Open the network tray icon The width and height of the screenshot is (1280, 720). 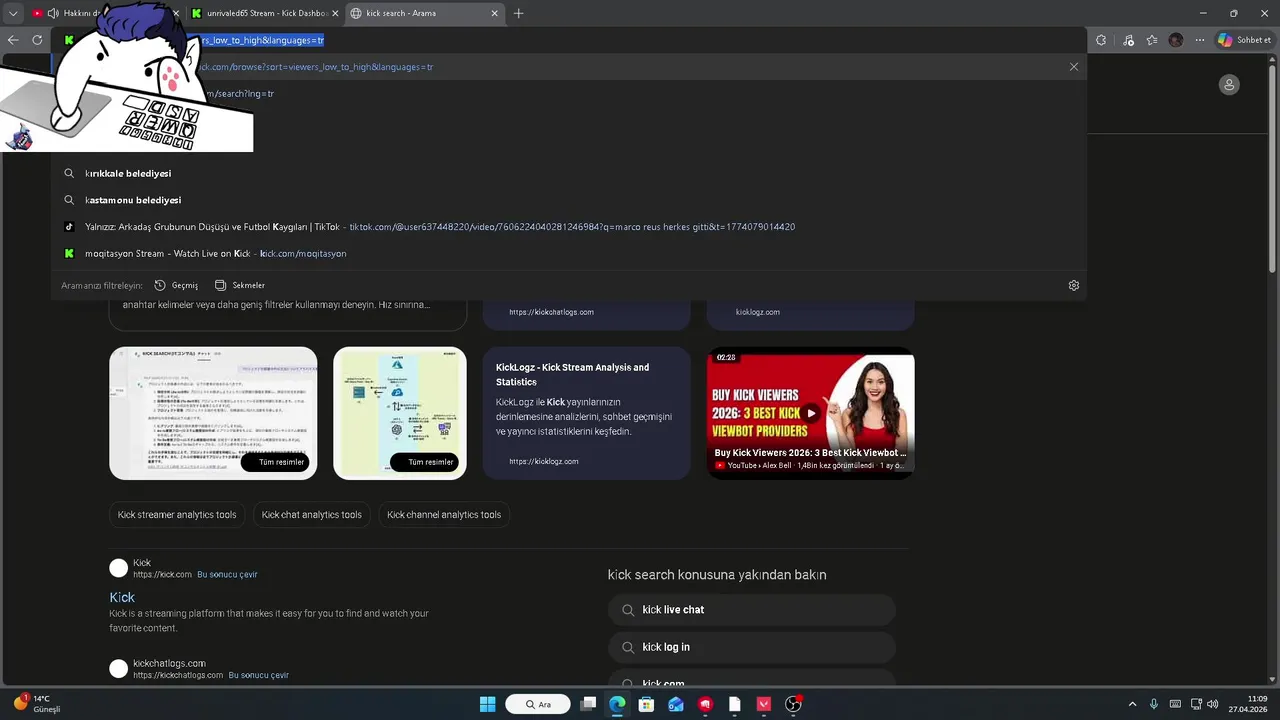1196,704
